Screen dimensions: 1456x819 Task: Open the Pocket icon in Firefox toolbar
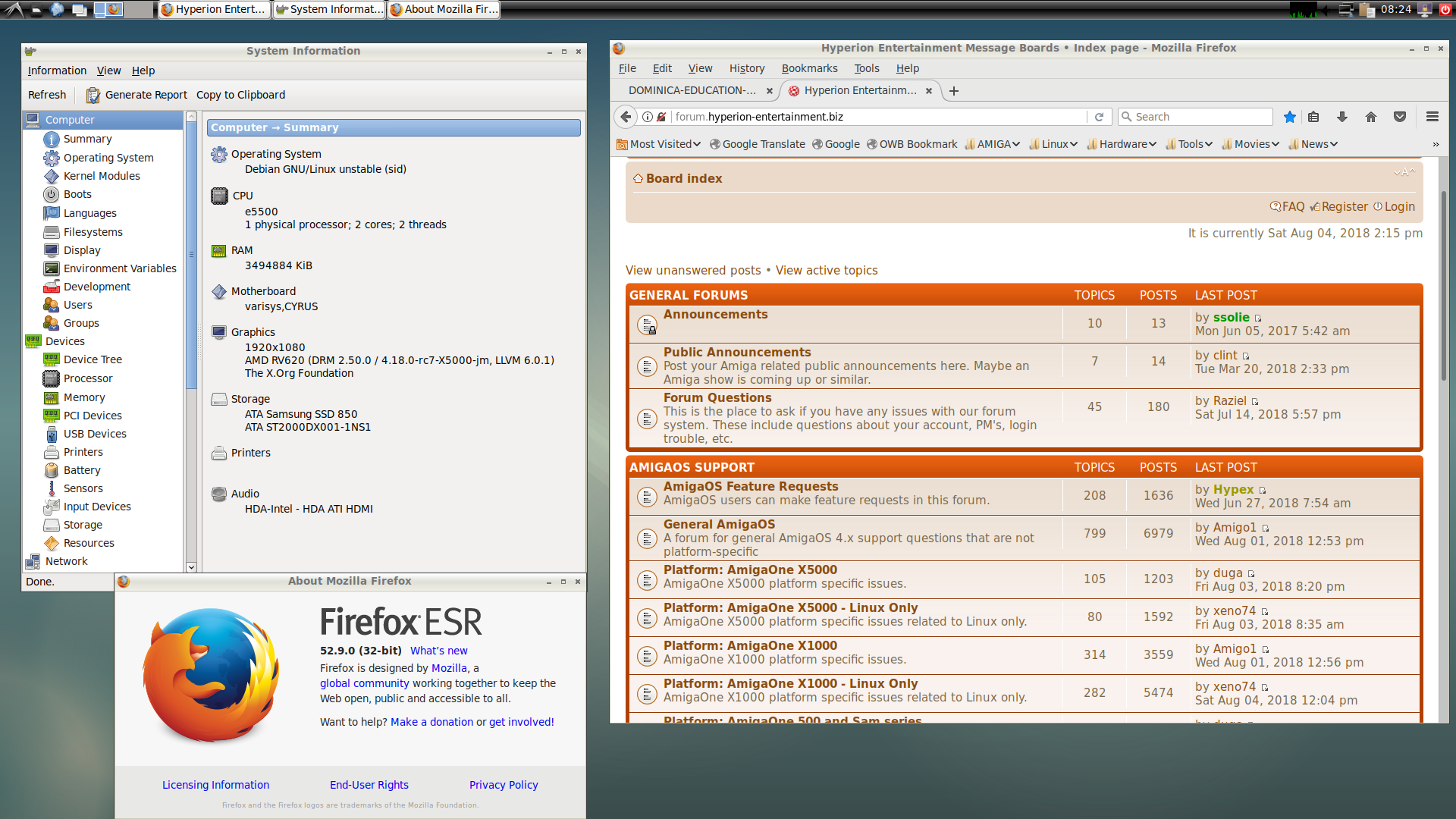pyautogui.click(x=1400, y=117)
